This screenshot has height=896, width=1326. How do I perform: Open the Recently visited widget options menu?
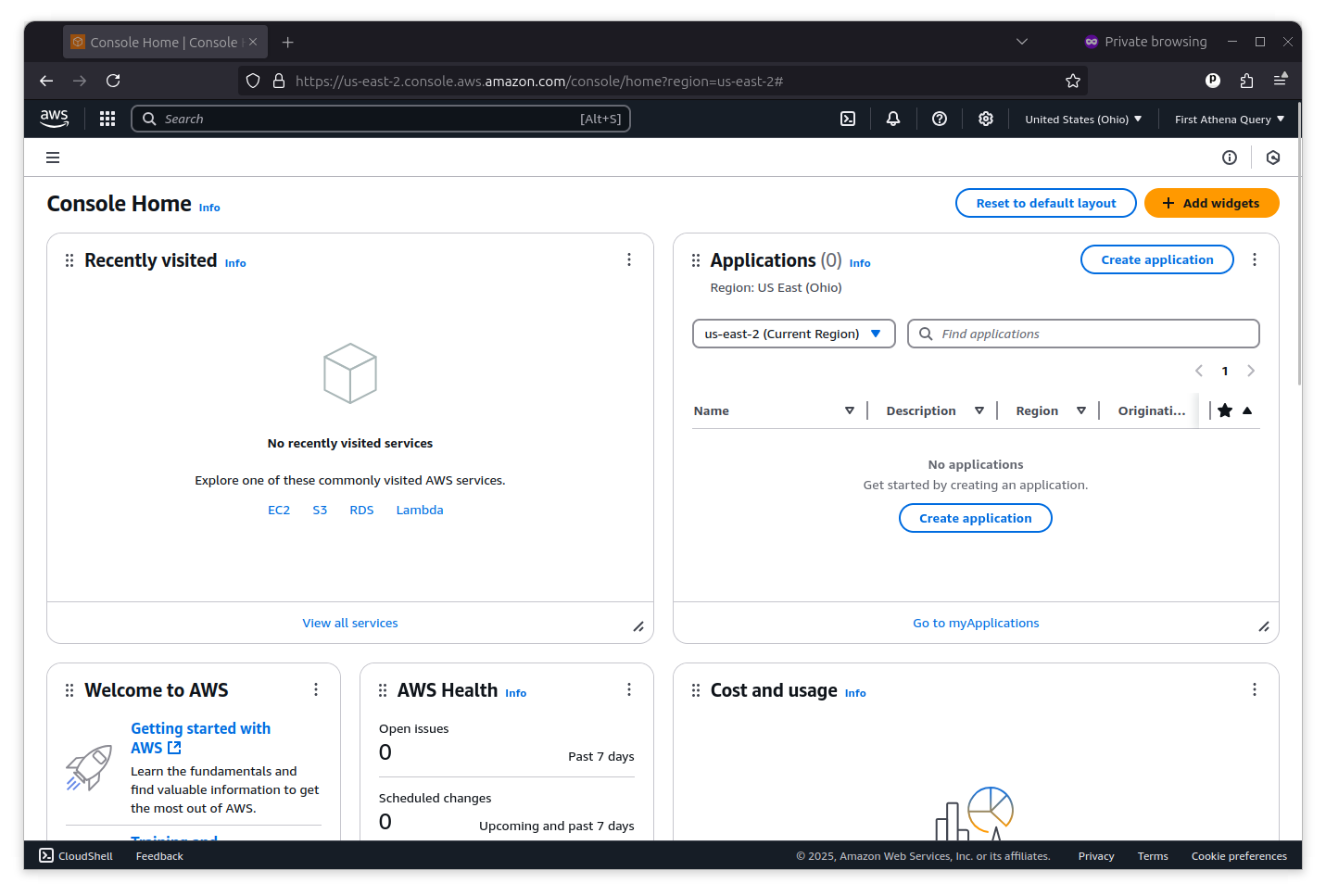tap(629, 259)
